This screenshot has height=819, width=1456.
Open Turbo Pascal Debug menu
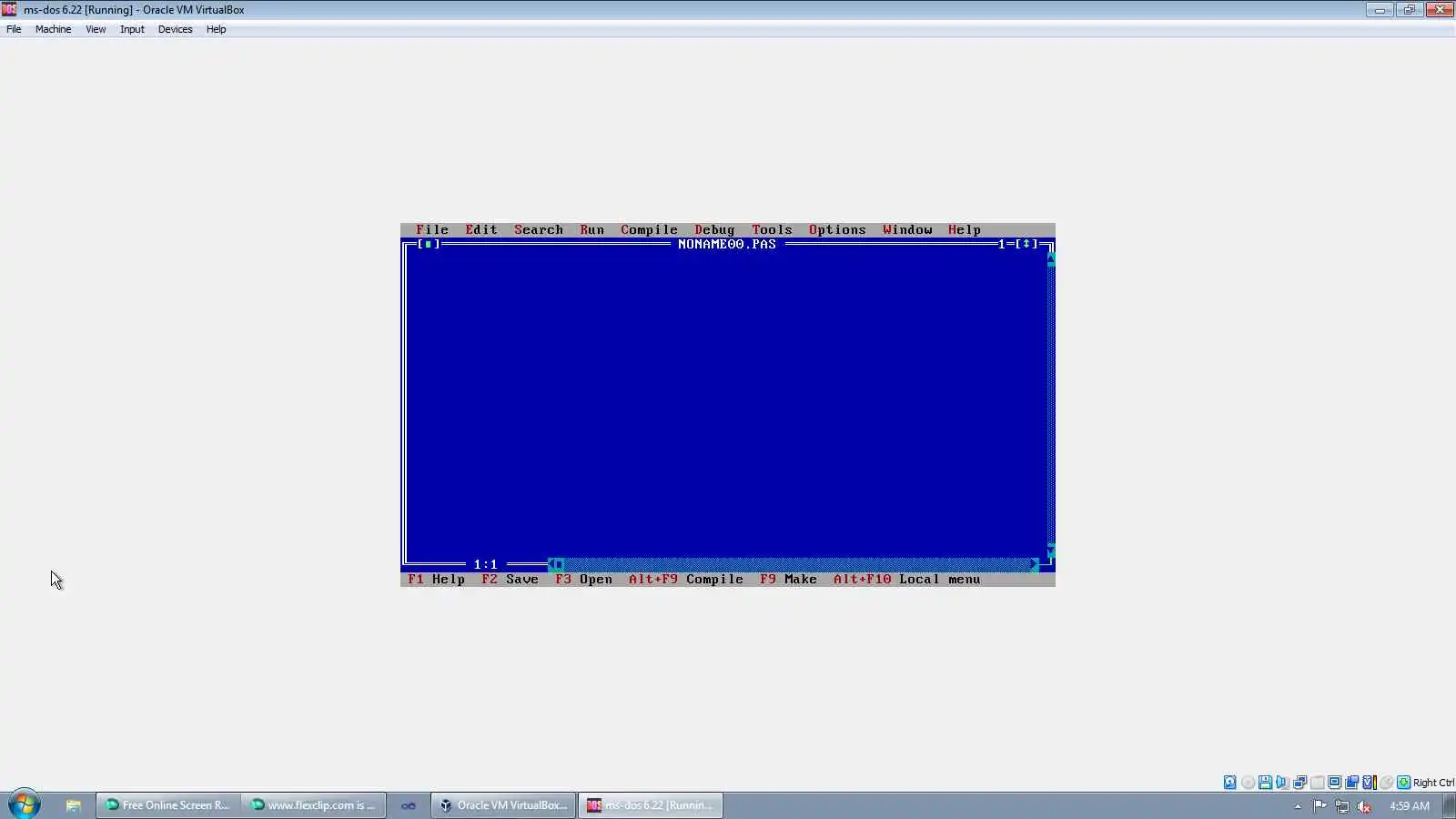click(714, 229)
